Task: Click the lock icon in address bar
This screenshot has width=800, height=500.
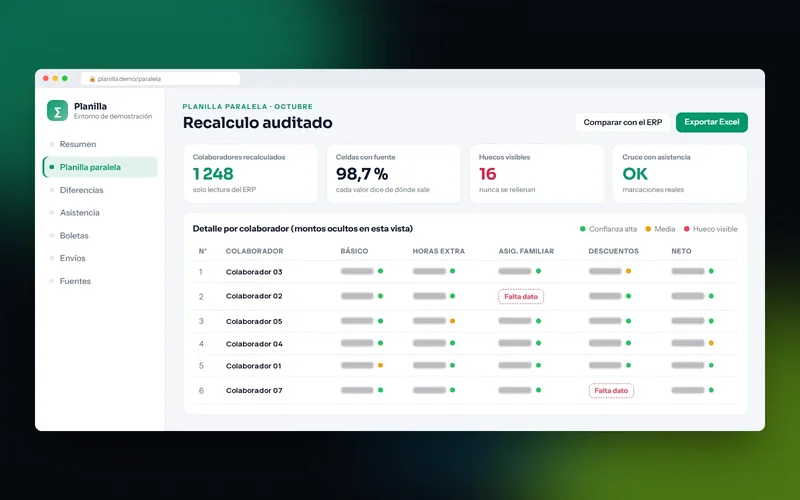Action: [92, 79]
